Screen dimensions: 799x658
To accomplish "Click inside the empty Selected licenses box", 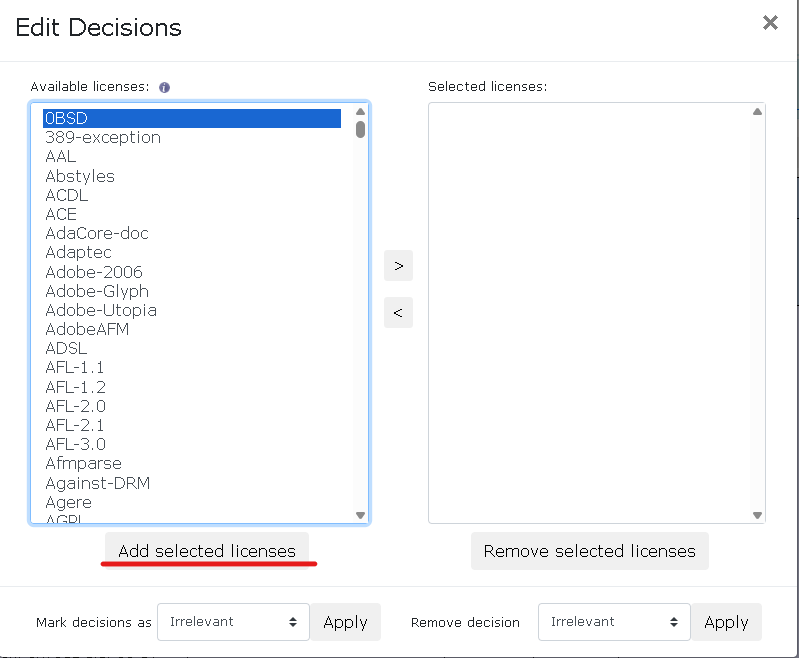I will [590, 312].
